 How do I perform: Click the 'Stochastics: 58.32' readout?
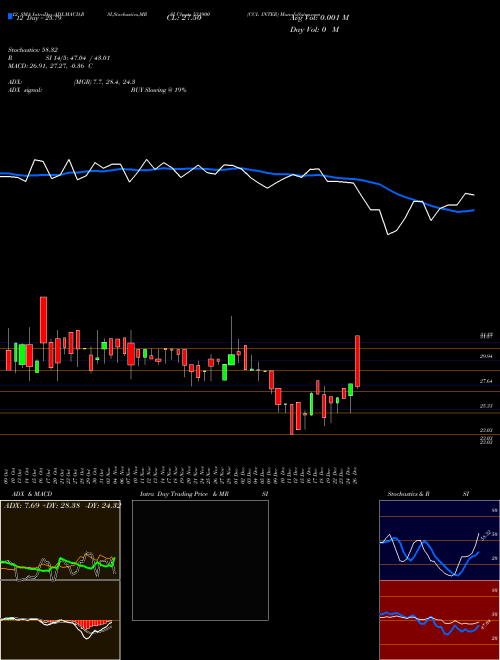click(x=33, y=50)
